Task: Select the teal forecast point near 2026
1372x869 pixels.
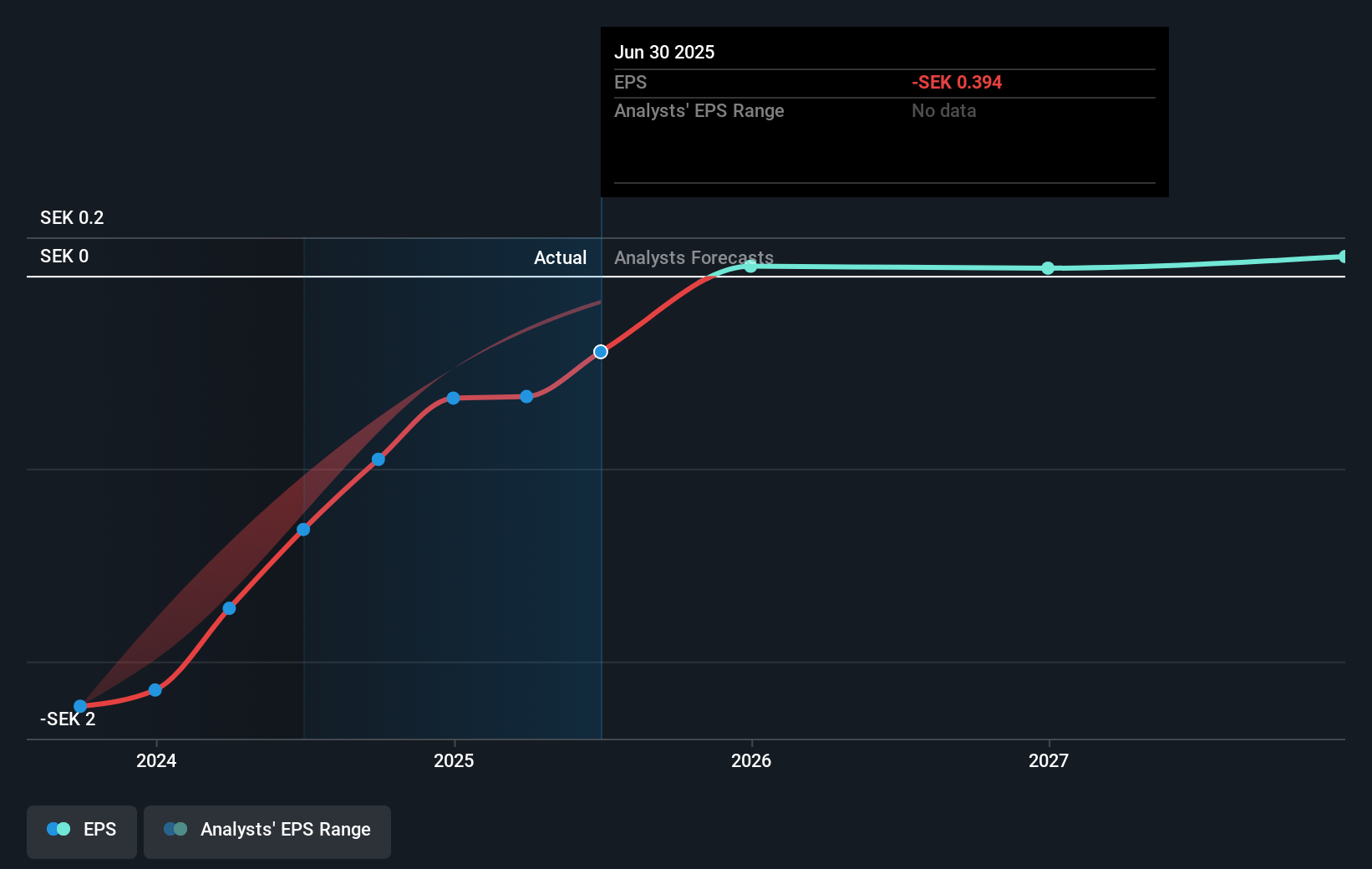Action: 750,267
